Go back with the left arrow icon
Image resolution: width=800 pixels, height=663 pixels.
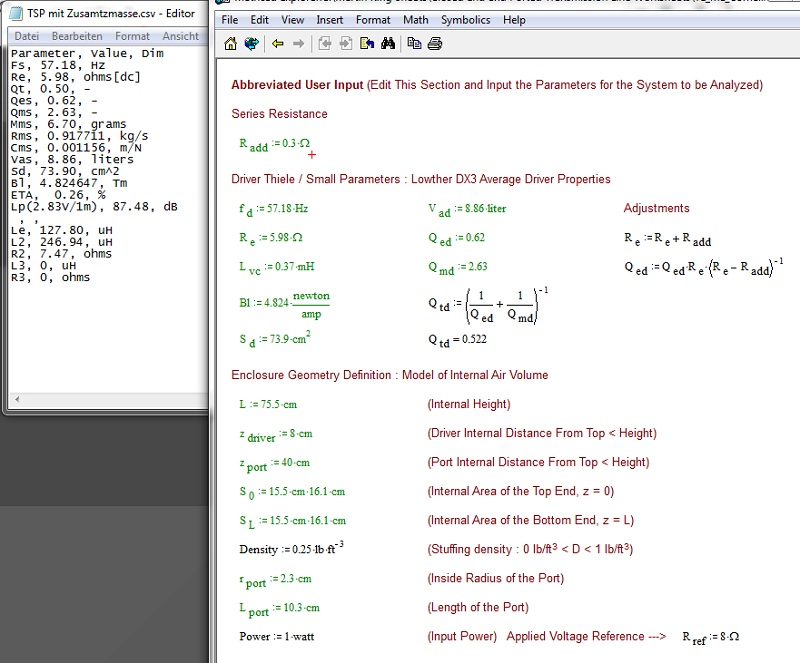point(278,44)
